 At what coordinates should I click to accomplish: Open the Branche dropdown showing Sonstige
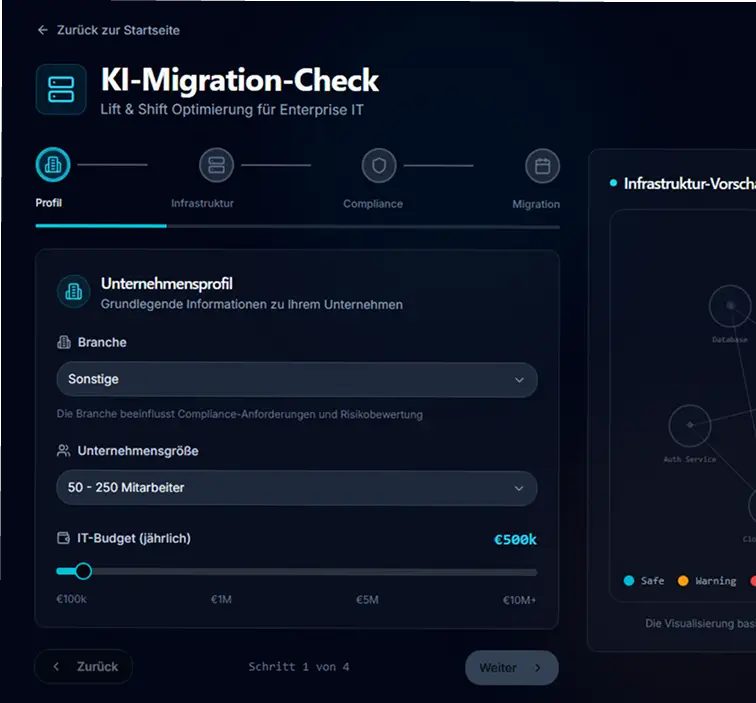[297, 379]
